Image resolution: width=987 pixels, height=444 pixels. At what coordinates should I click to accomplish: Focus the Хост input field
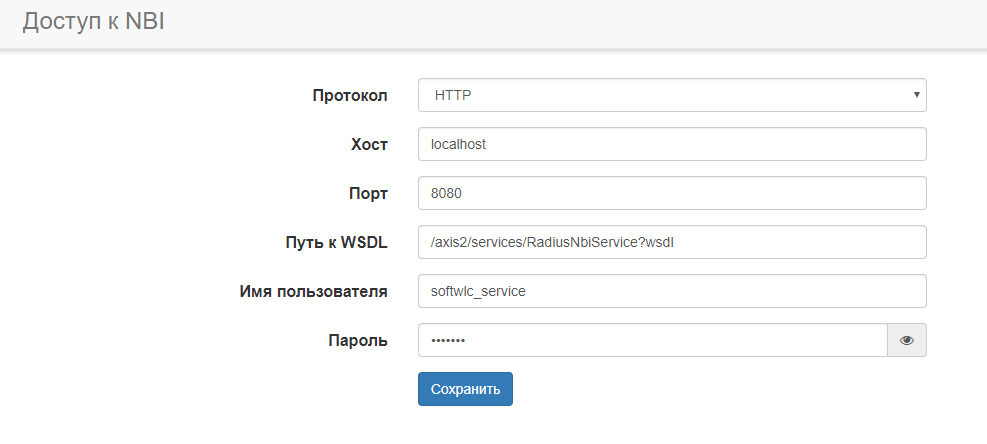pos(671,144)
